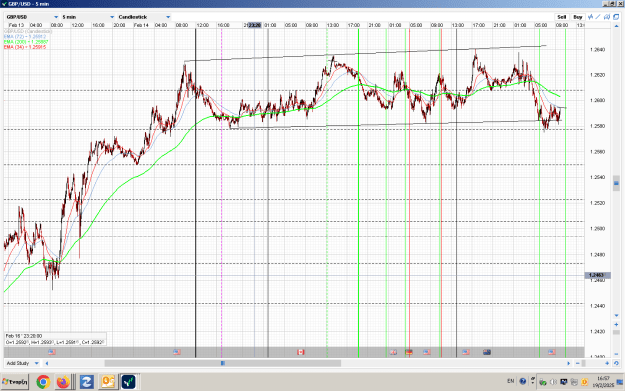Click the horizontal zoom slider handle
625x391 pixels.
point(584,363)
